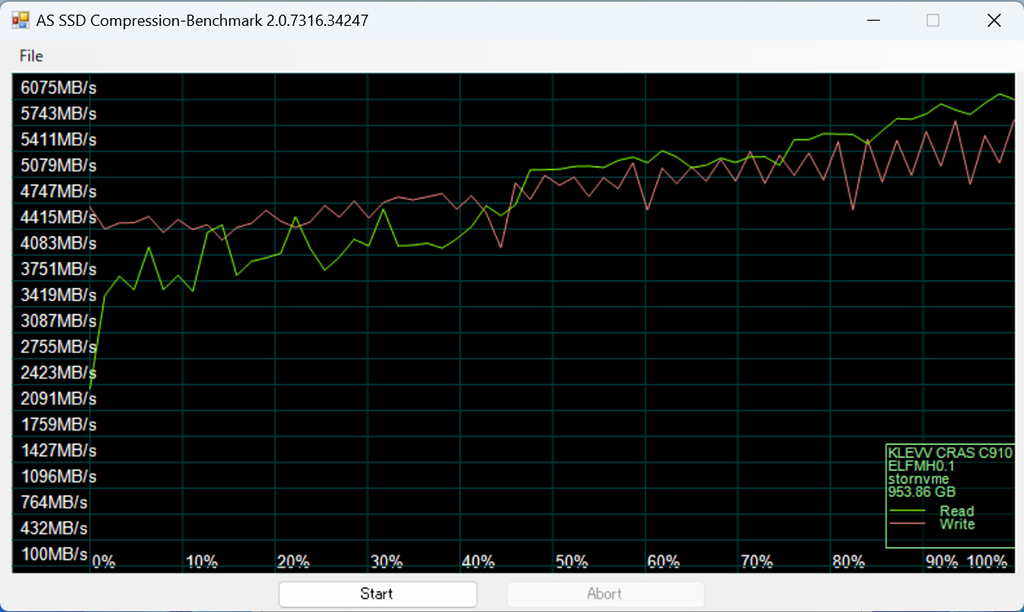
Task: Open the File menu
Action: tap(31, 56)
